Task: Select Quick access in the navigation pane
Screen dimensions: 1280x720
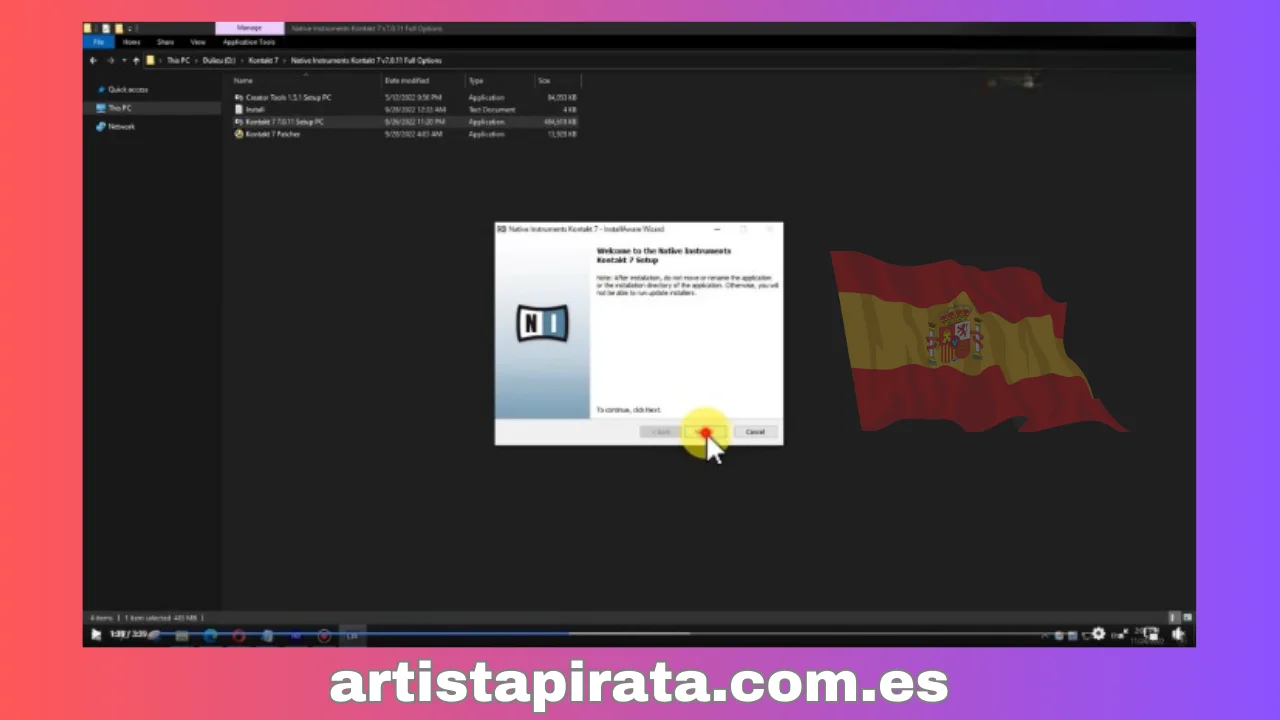Action: click(128, 90)
